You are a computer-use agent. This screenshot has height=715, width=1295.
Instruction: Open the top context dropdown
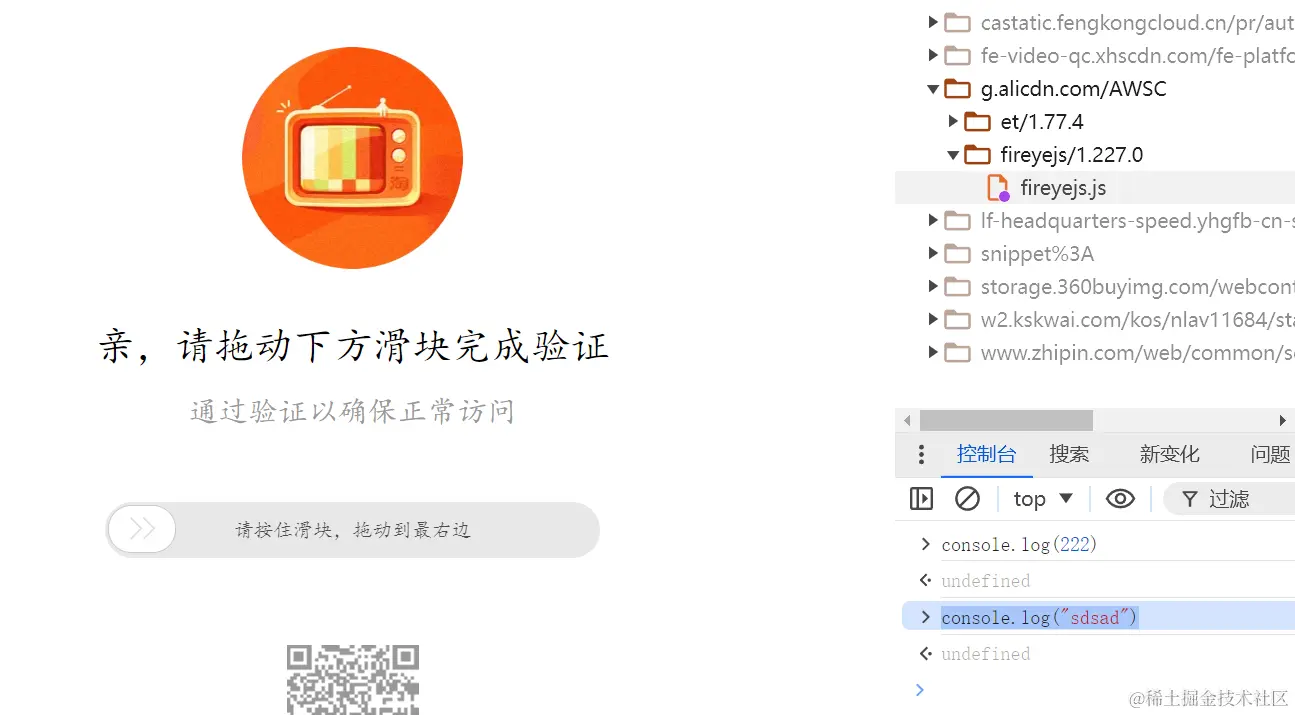tap(1043, 498)
